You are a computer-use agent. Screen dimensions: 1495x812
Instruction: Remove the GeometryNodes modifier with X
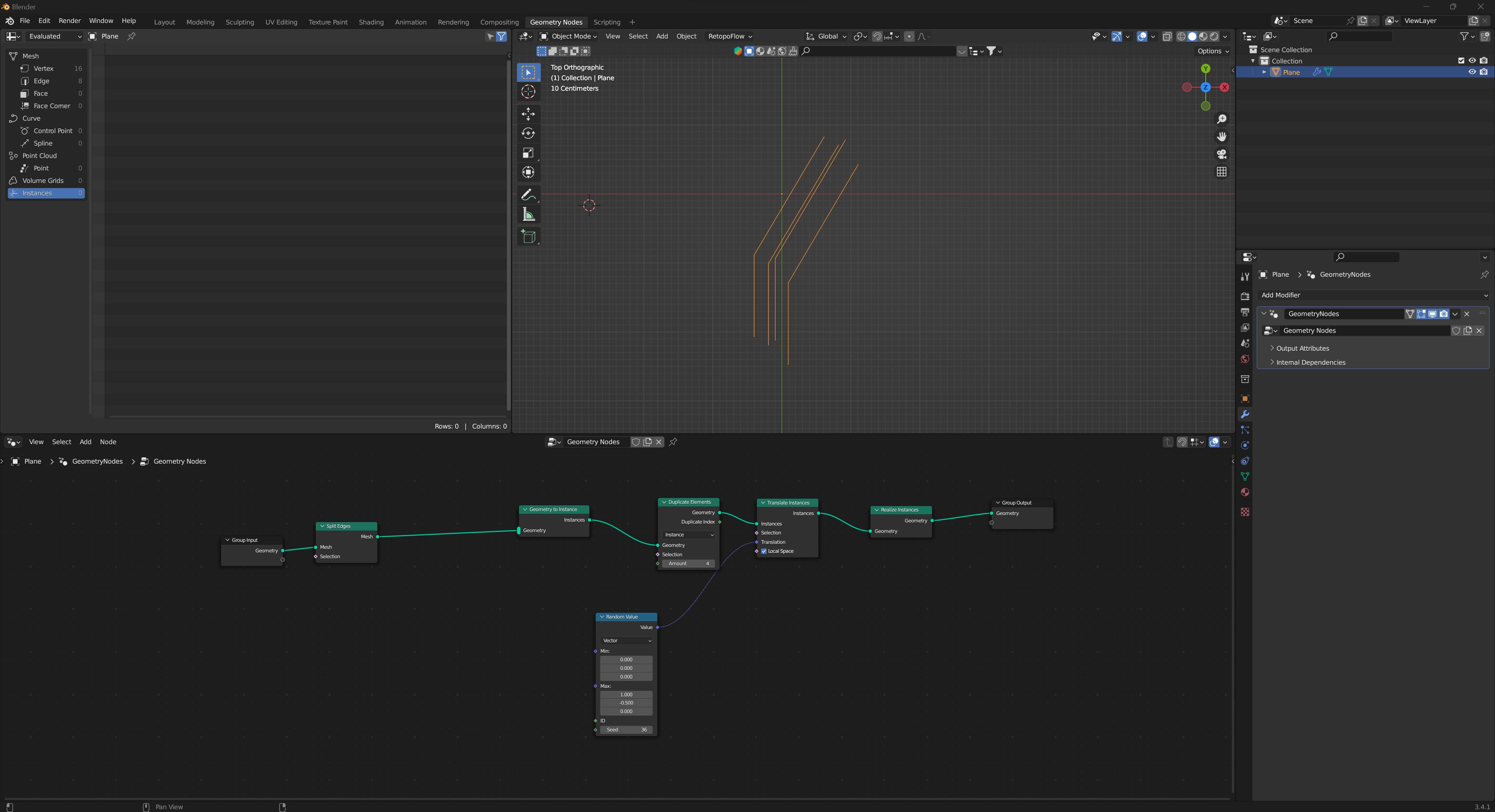tap(1467, 314)
